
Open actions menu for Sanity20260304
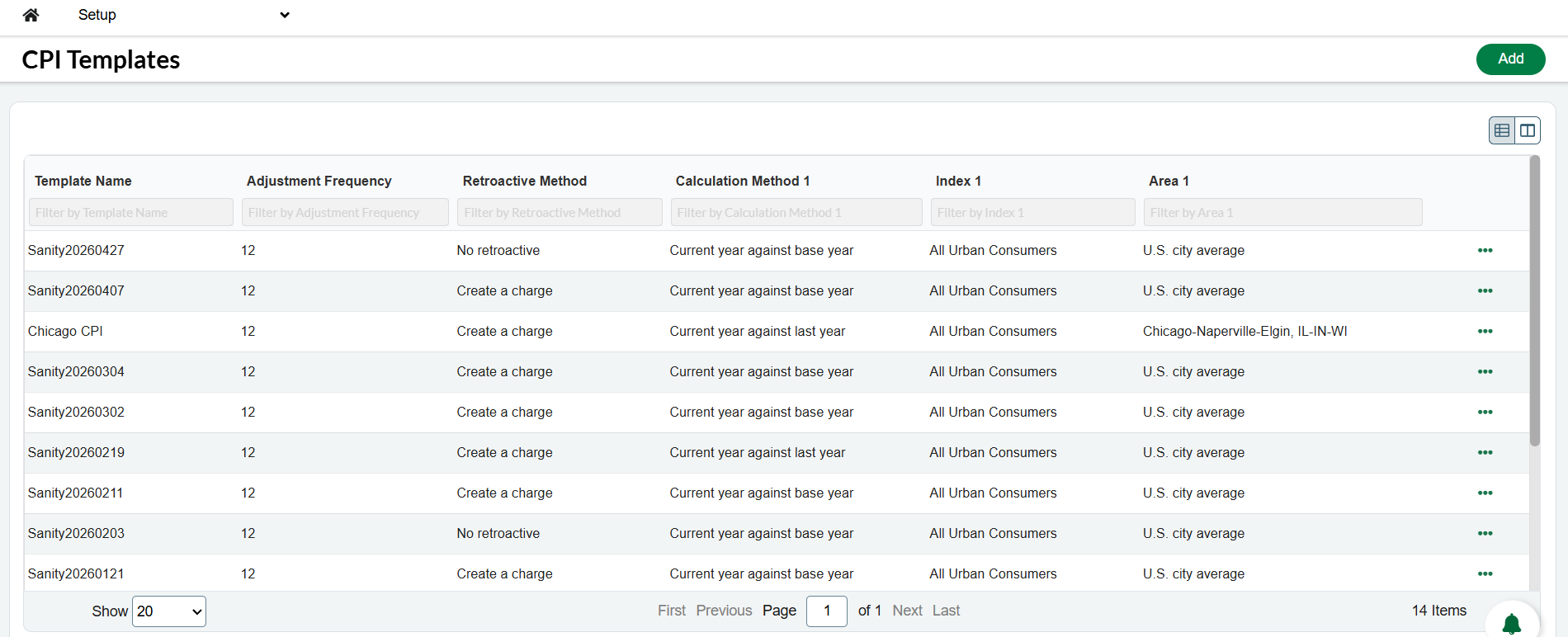tap(1485, 372)
